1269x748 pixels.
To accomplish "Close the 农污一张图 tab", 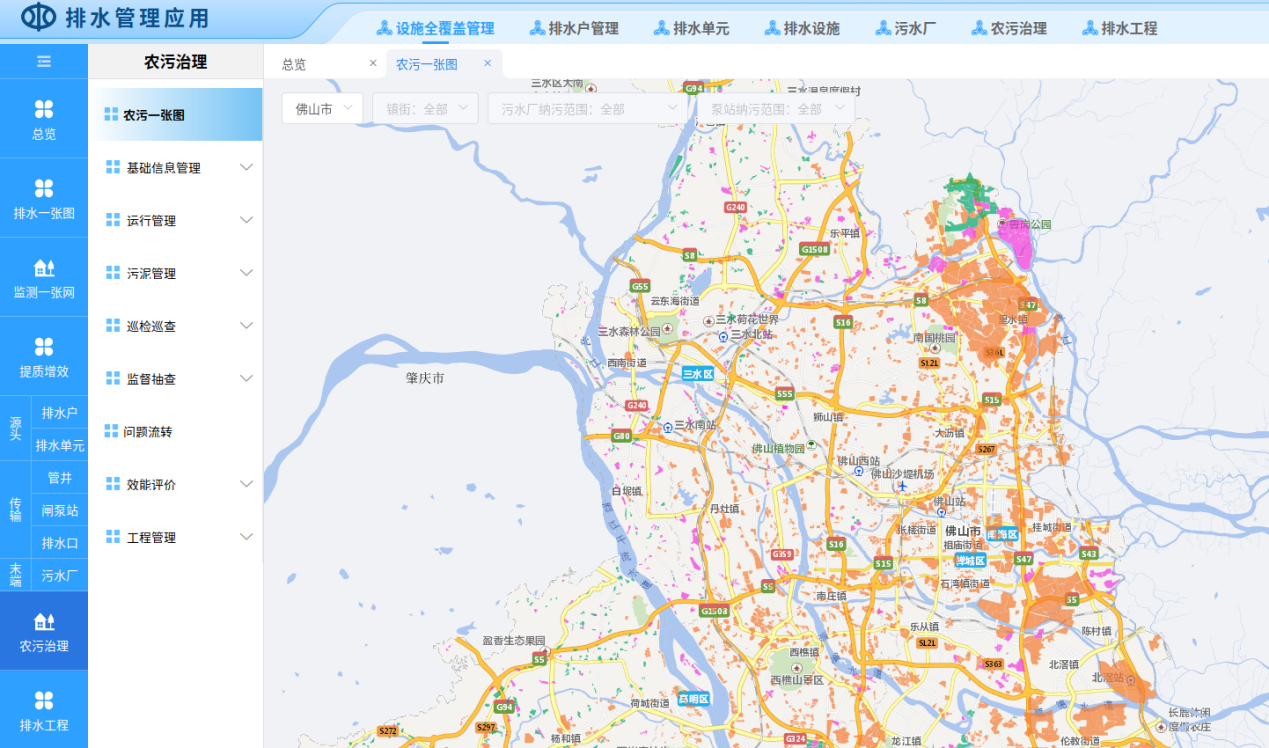I will click(x=488, y=63).
